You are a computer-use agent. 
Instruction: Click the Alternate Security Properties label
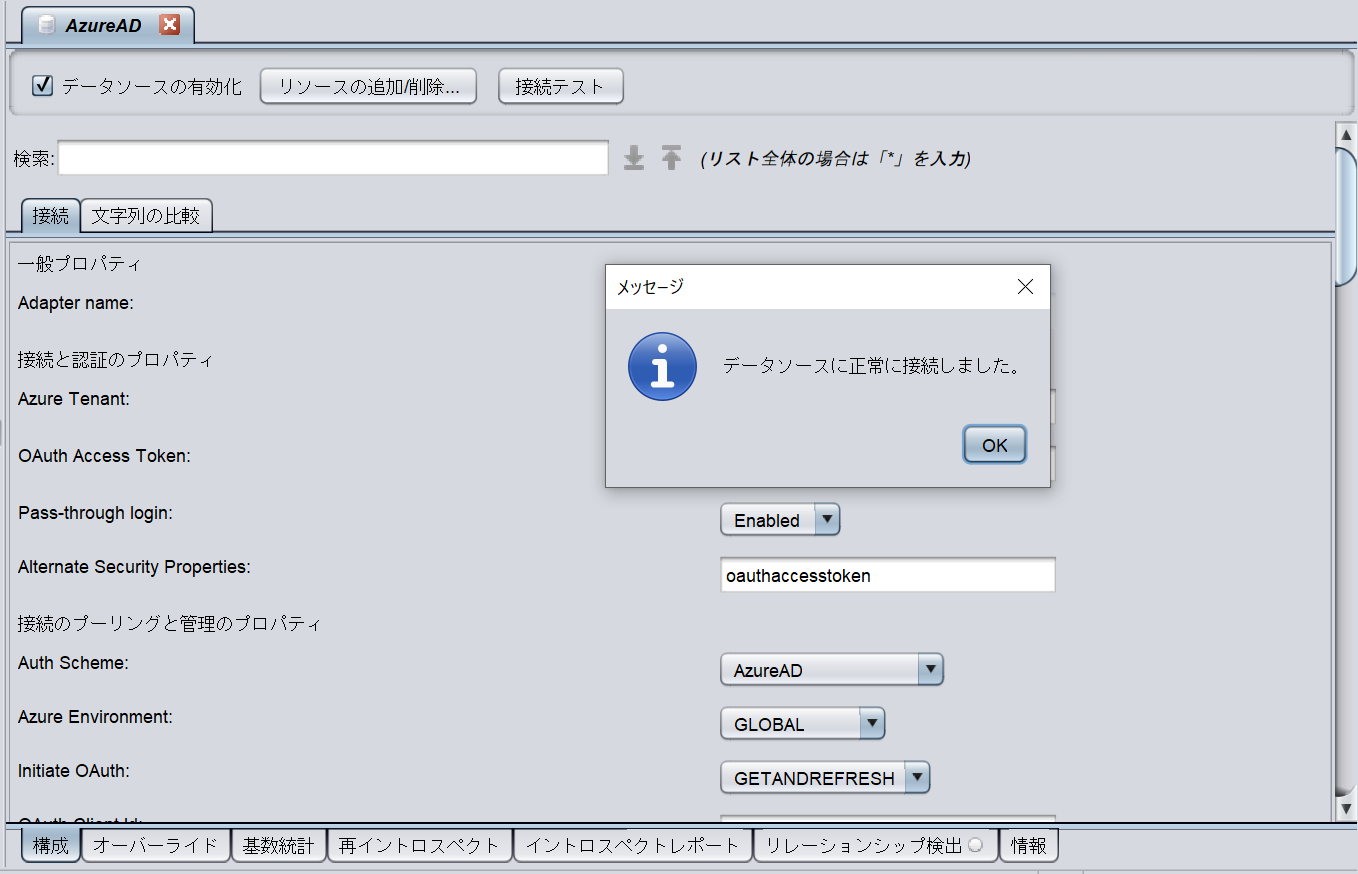[134, 567]
